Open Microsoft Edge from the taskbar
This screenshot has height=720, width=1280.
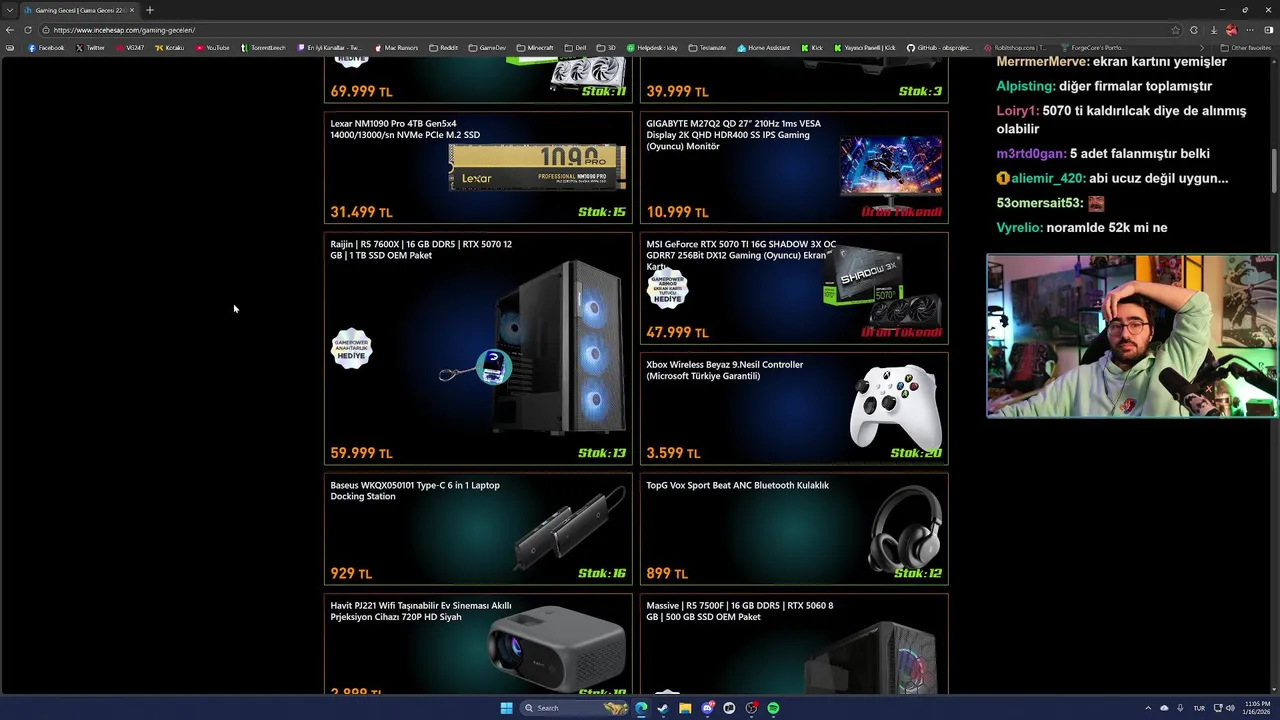pos(641,708)
